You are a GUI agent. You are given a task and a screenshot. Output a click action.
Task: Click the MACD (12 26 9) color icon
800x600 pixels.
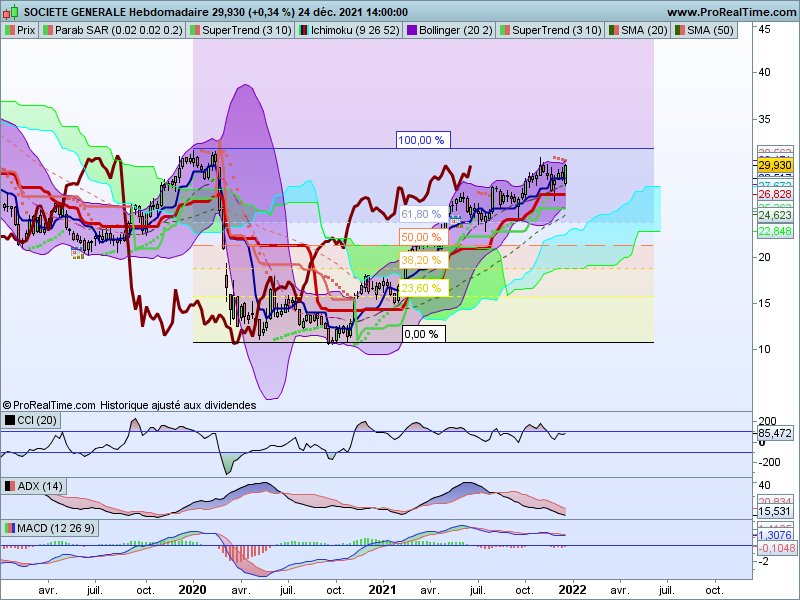[10, 528]
